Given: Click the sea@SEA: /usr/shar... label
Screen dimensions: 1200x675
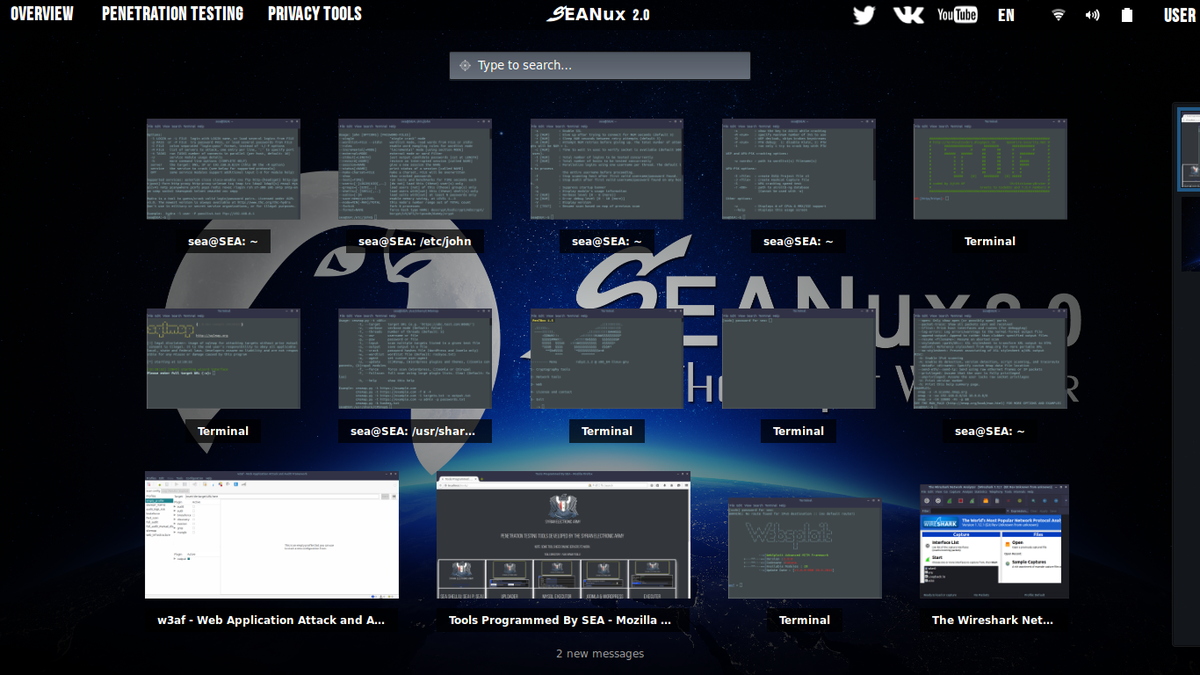Looking at the screenshot, I should click(x=415, y=431).
